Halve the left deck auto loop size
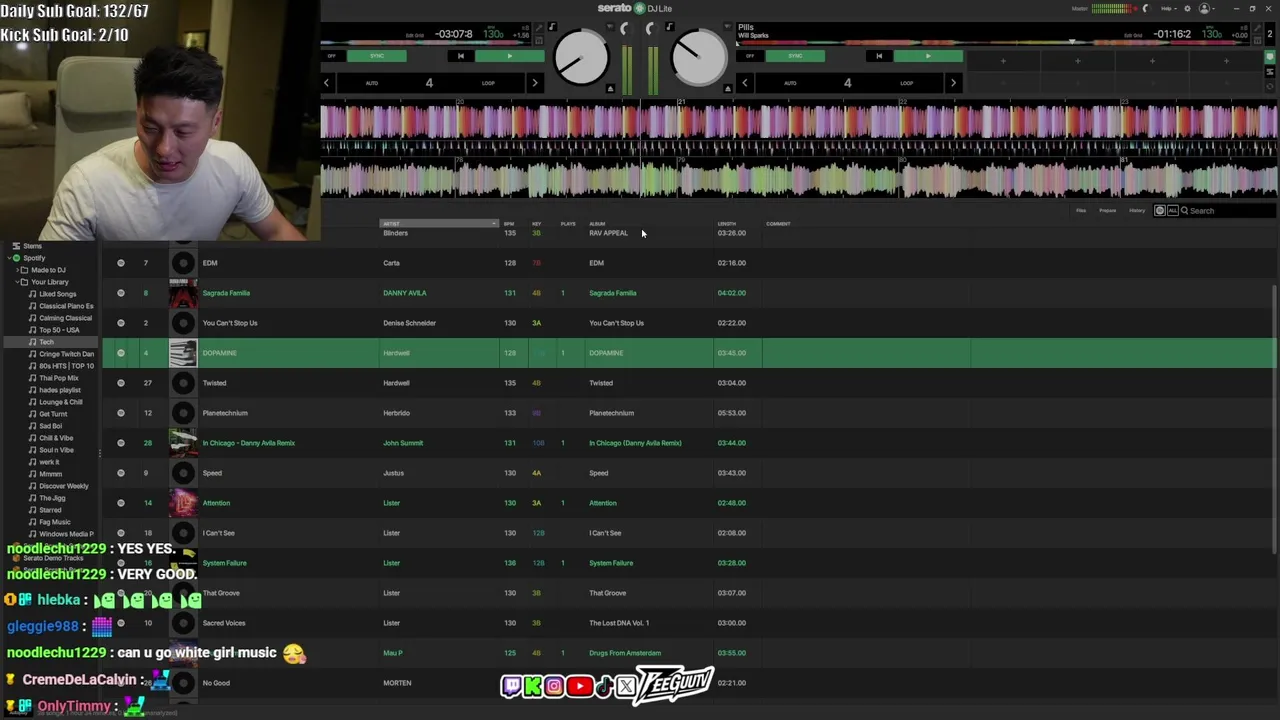1280x720 pixels. 327,83
